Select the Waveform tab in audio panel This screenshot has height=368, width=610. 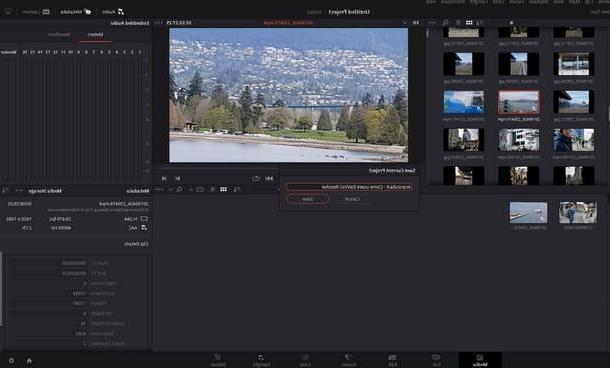pos(59,35)
